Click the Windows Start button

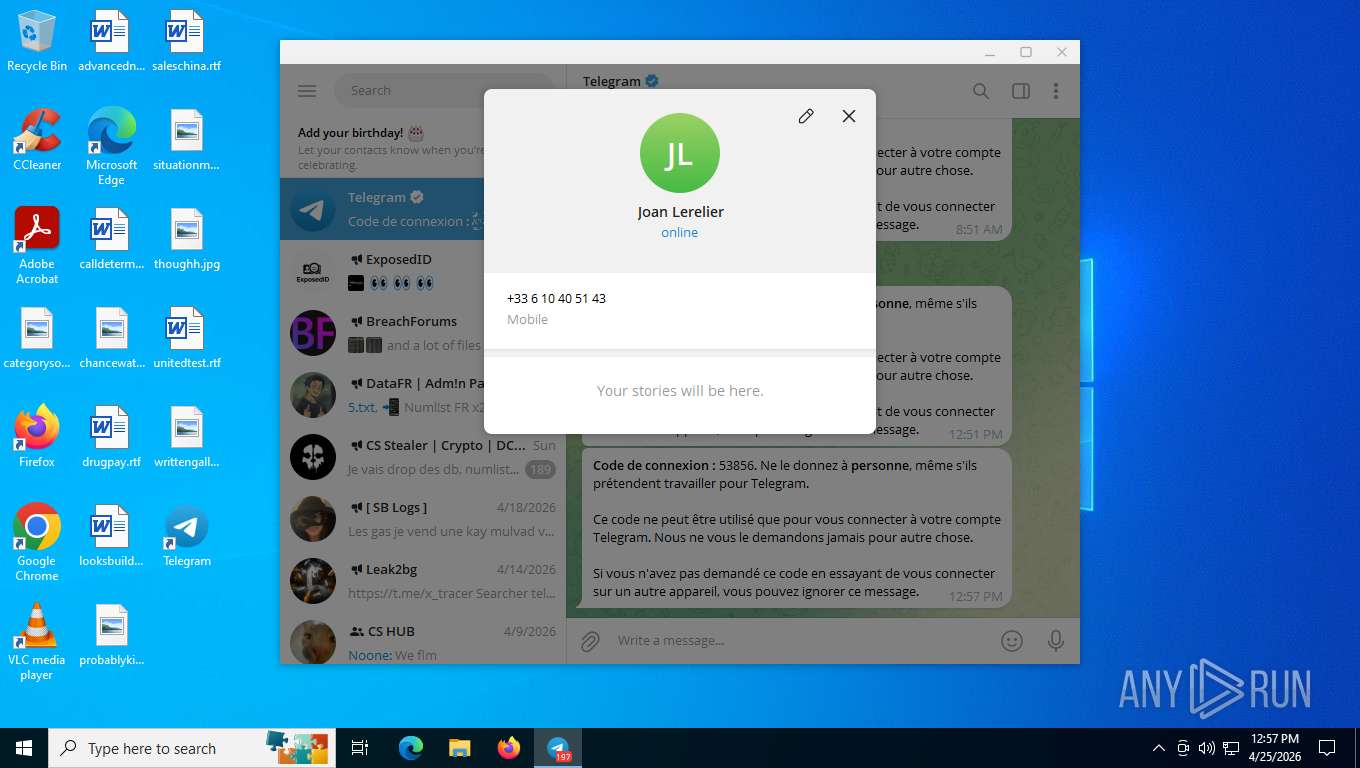coord(24,748)
